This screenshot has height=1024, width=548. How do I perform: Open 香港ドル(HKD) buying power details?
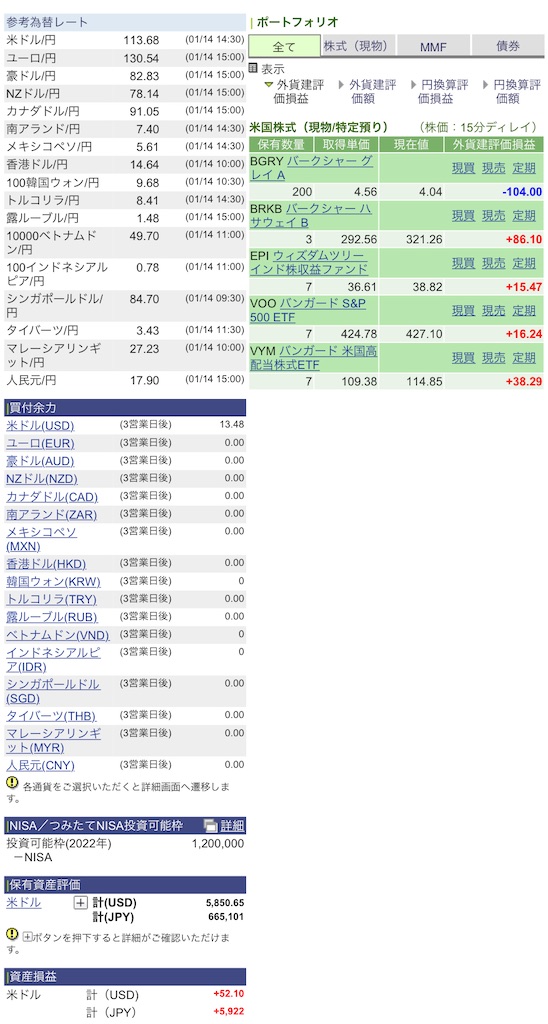[x=46, y=564]
